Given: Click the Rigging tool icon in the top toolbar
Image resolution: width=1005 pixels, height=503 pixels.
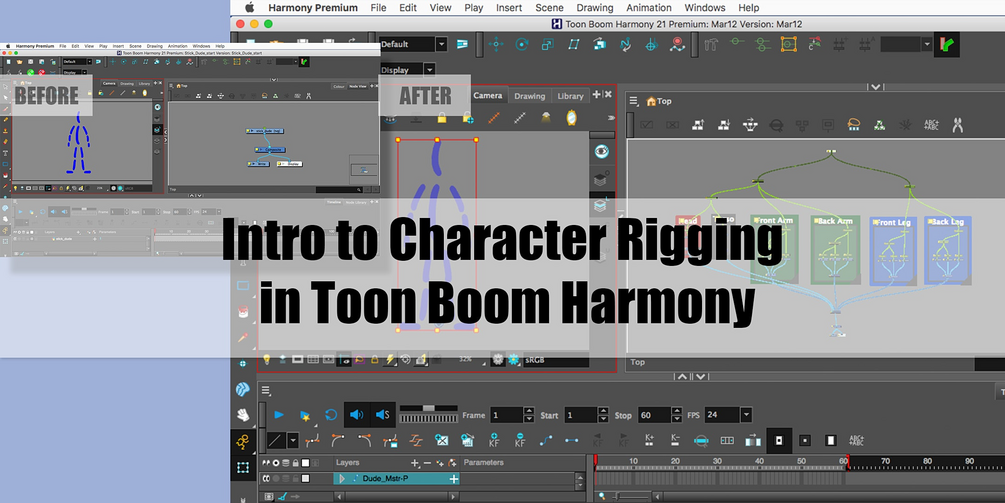Looking at the screenshot, I should (x=711, y=44).
